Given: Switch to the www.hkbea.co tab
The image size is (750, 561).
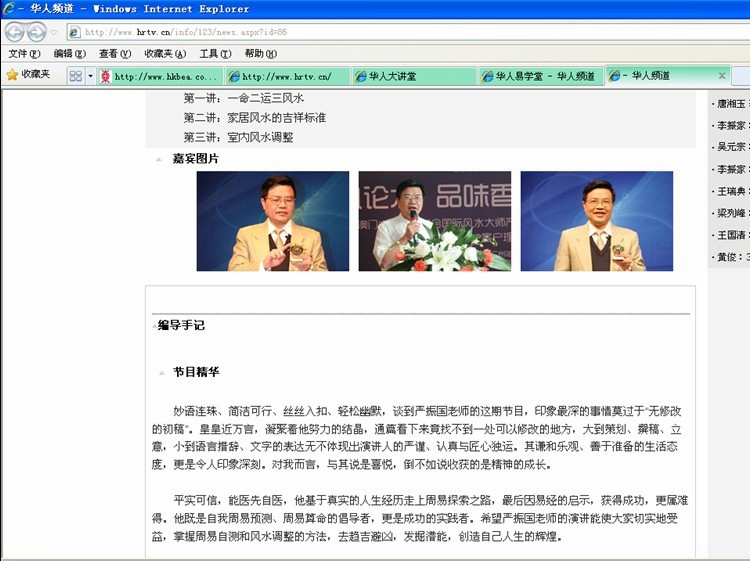Looking at the screenshot, I should 160,76.
